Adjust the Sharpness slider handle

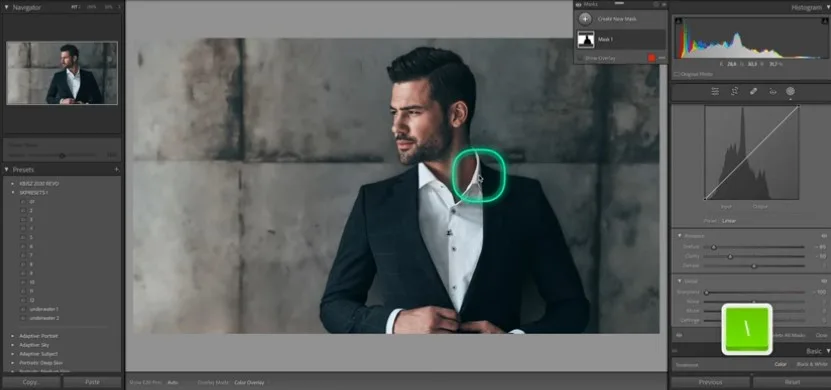pos(706,292)
